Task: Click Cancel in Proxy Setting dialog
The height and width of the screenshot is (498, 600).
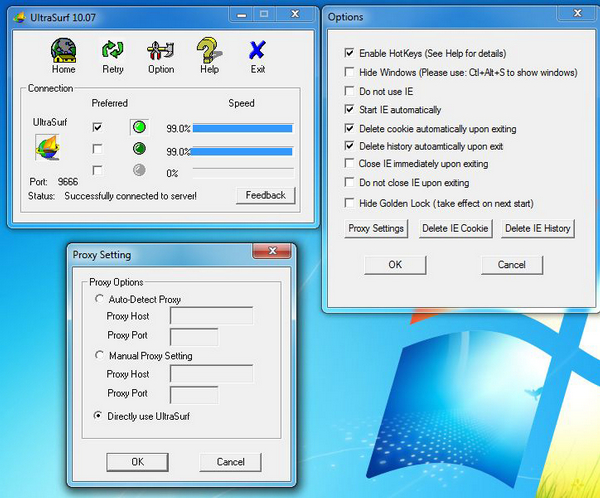Action: pyautogui.click(x=230, y=462)
